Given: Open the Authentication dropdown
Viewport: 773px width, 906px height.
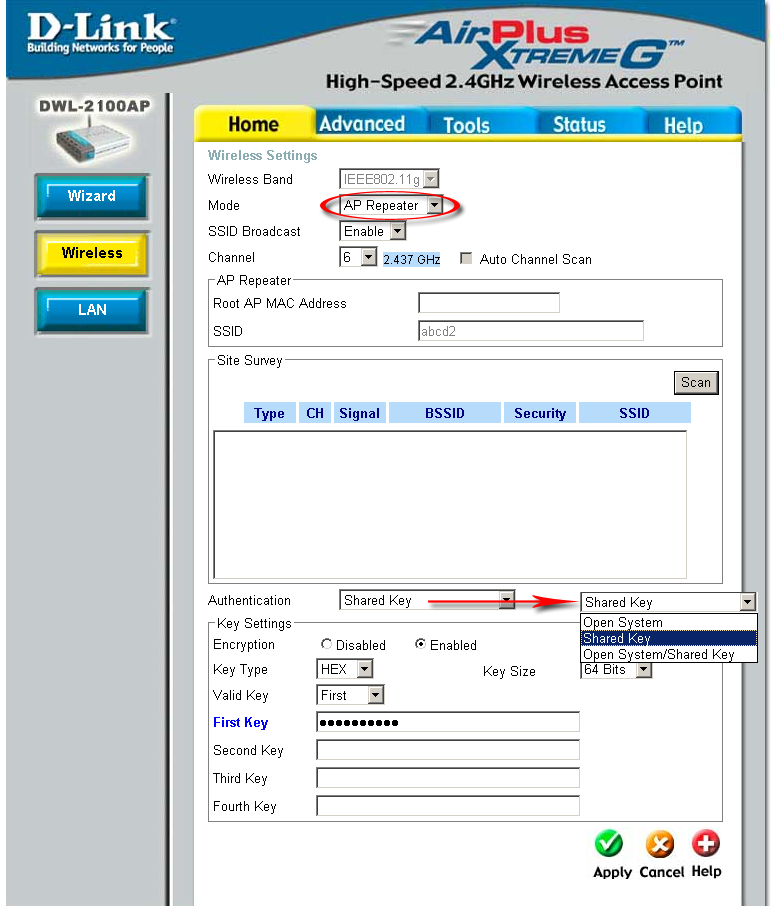Looking at the screenshot, I should [x=427, y=600].
